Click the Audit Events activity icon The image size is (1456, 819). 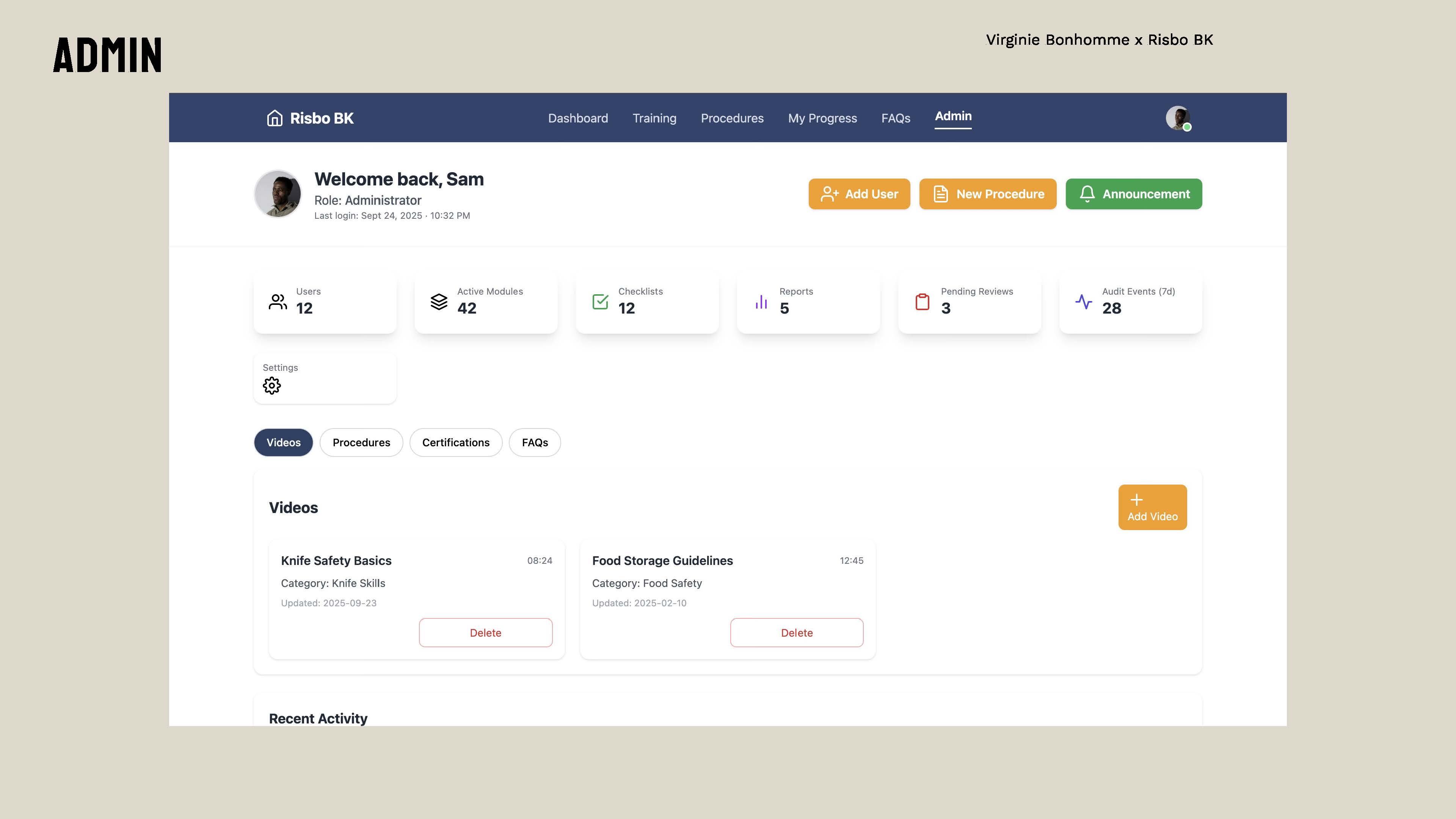(1084, 302)
